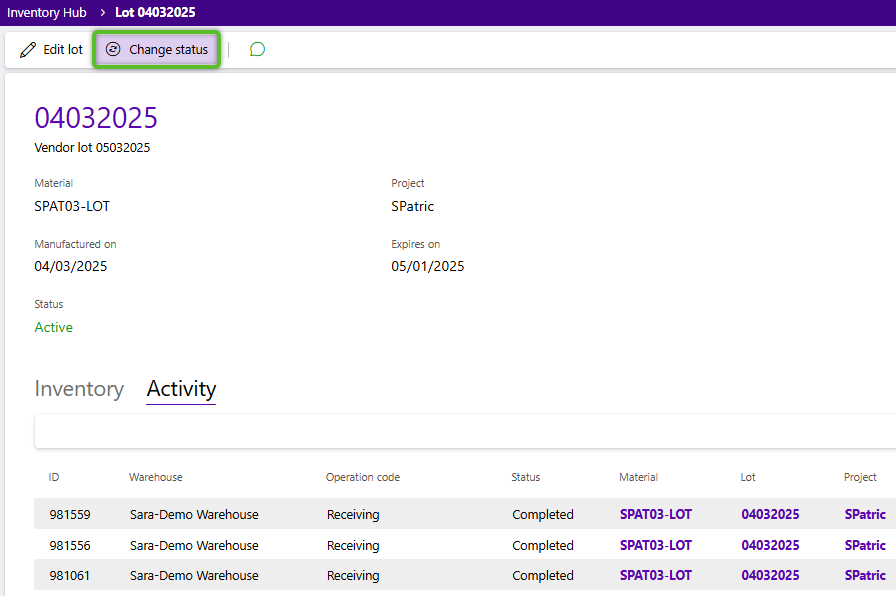Open SPatric project link in row 981556

865,545
